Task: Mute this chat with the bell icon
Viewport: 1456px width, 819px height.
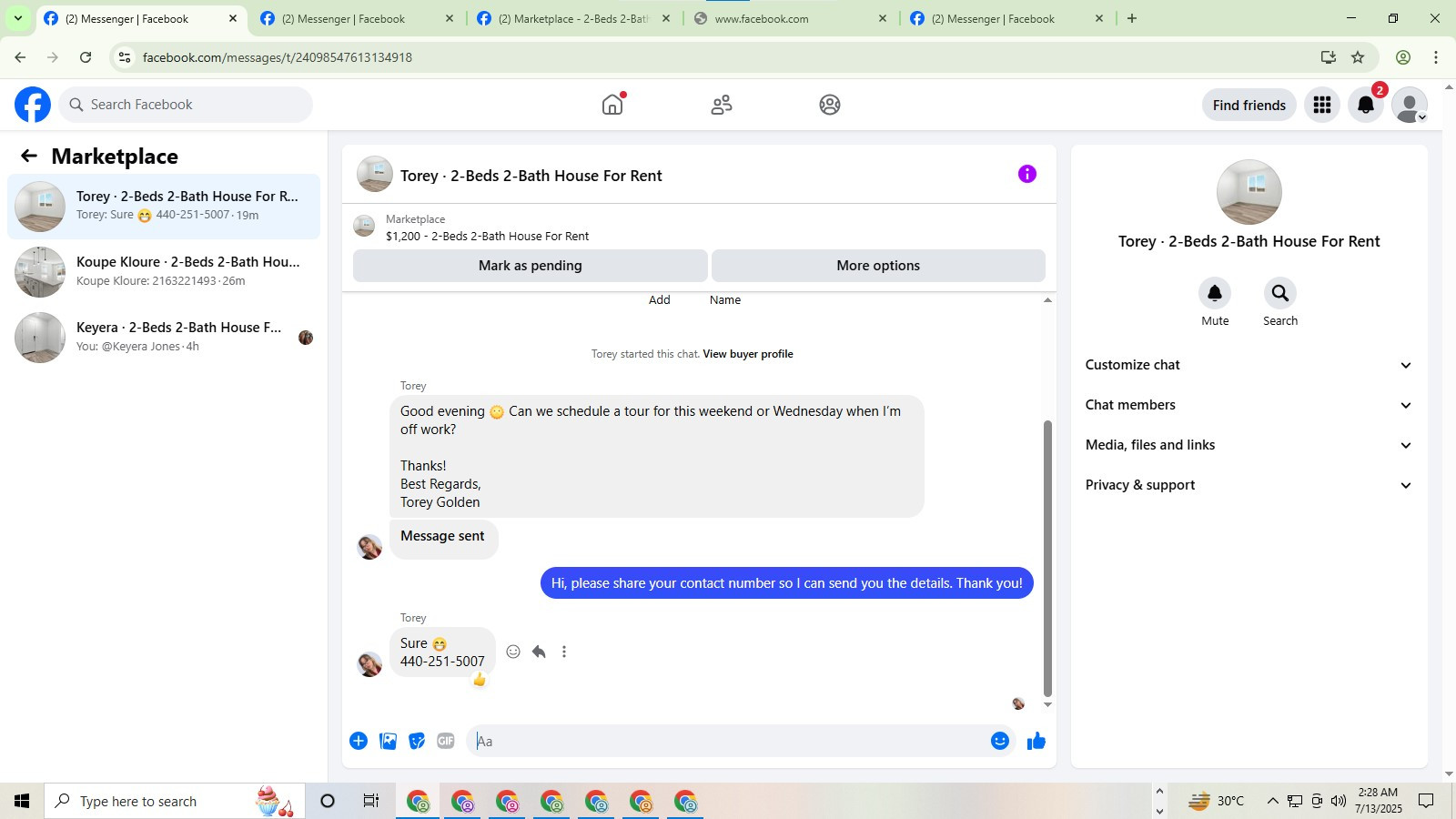Action: click(1215, 293)
